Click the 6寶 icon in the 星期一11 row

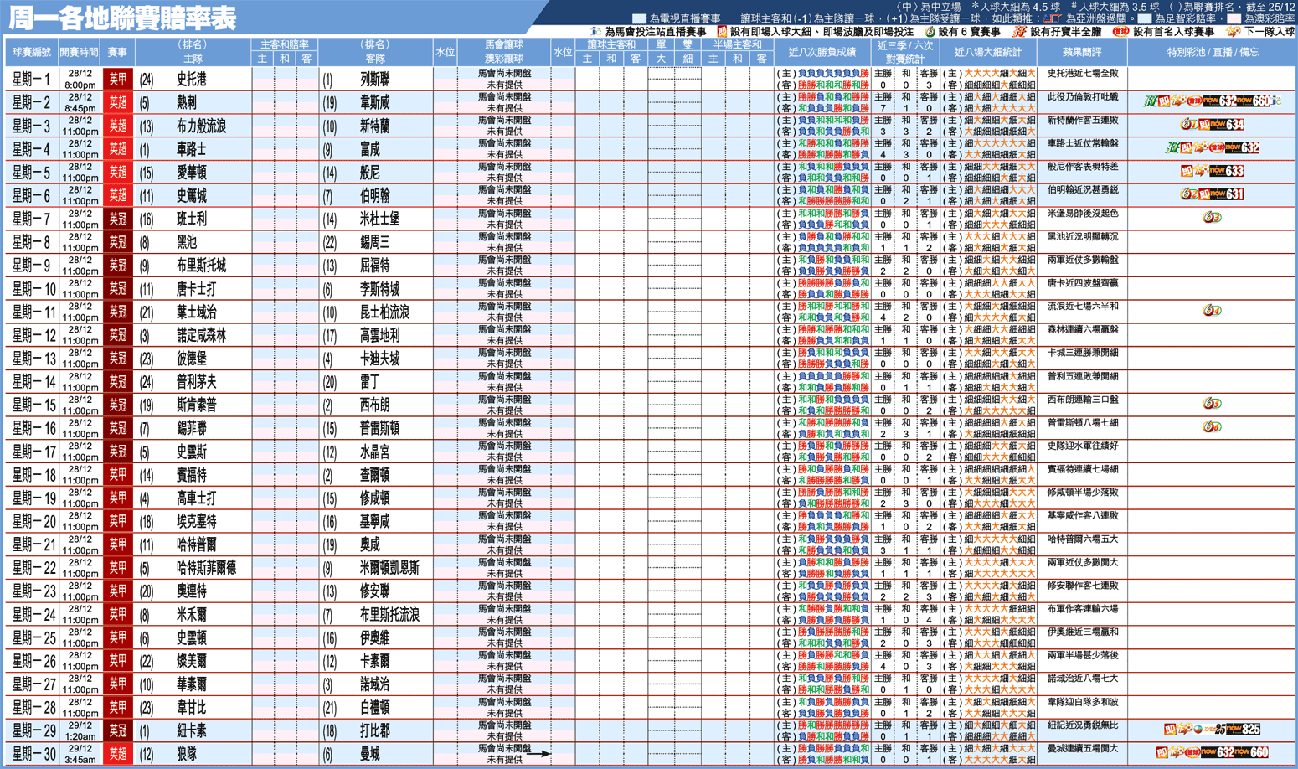click(x=1211, y=310)
